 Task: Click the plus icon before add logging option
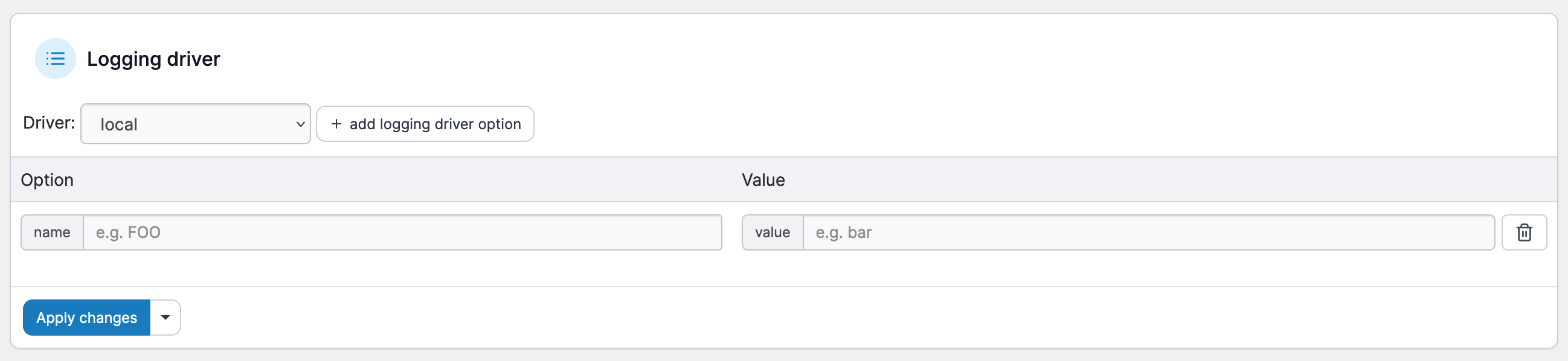(336, 124)
